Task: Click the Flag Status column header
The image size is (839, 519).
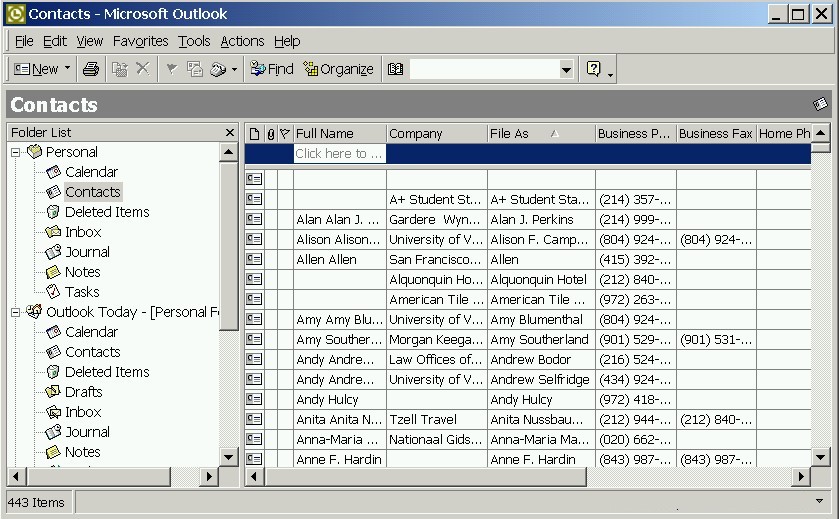Action: point(285,134)
